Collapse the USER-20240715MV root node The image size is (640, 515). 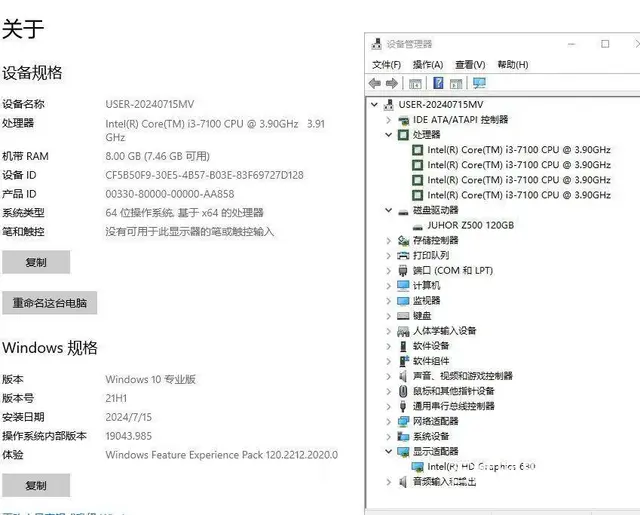[374, 105]
